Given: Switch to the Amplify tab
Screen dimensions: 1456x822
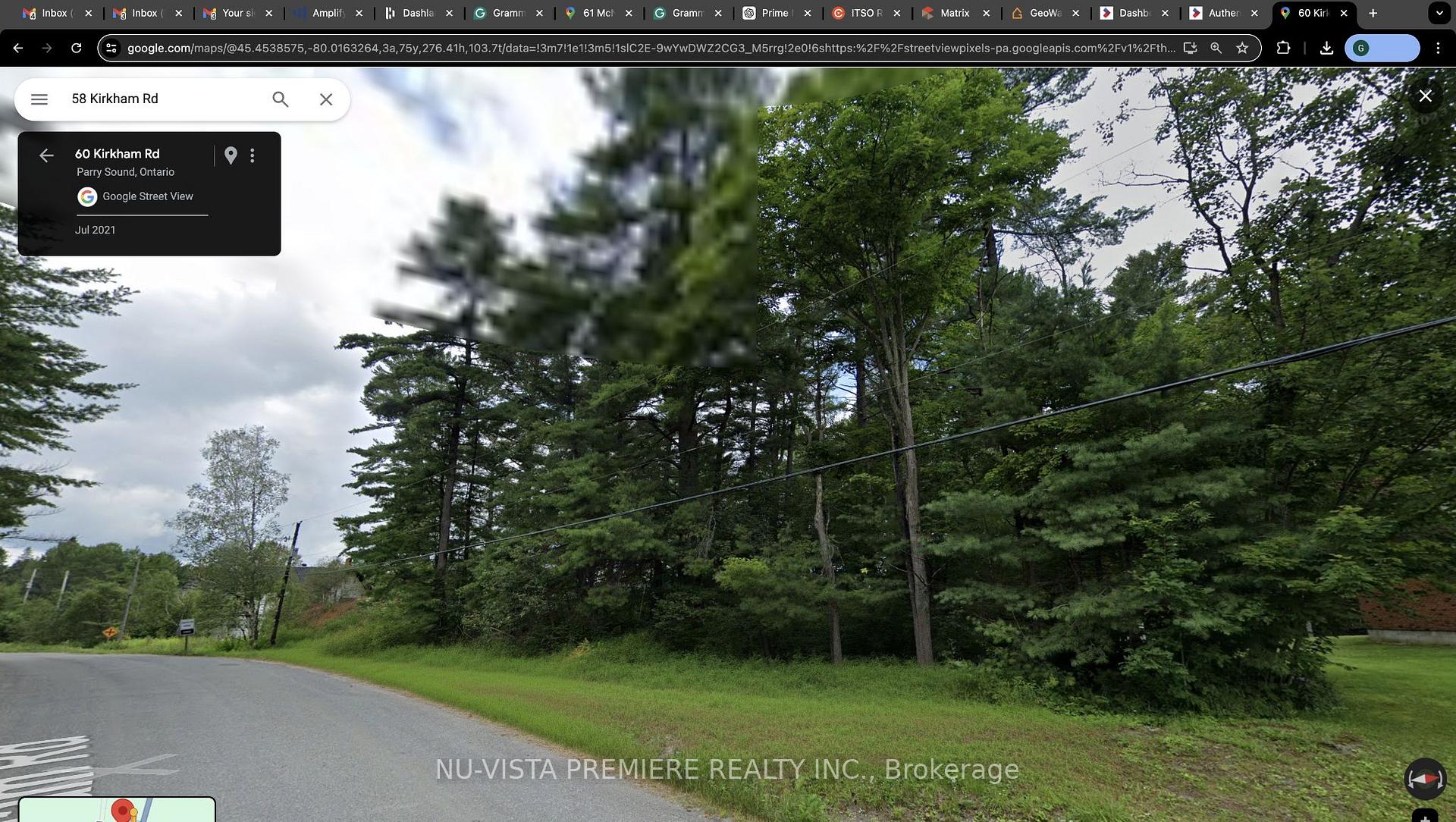Looking at the screenshot, I should click(x=327, y=13).
